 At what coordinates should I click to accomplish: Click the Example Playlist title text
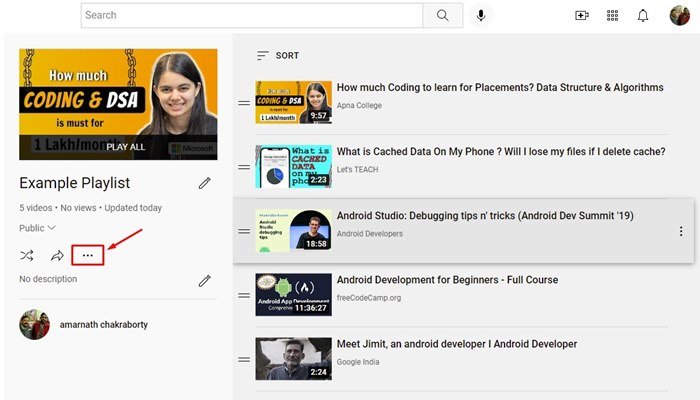click(x=75, y=183)
